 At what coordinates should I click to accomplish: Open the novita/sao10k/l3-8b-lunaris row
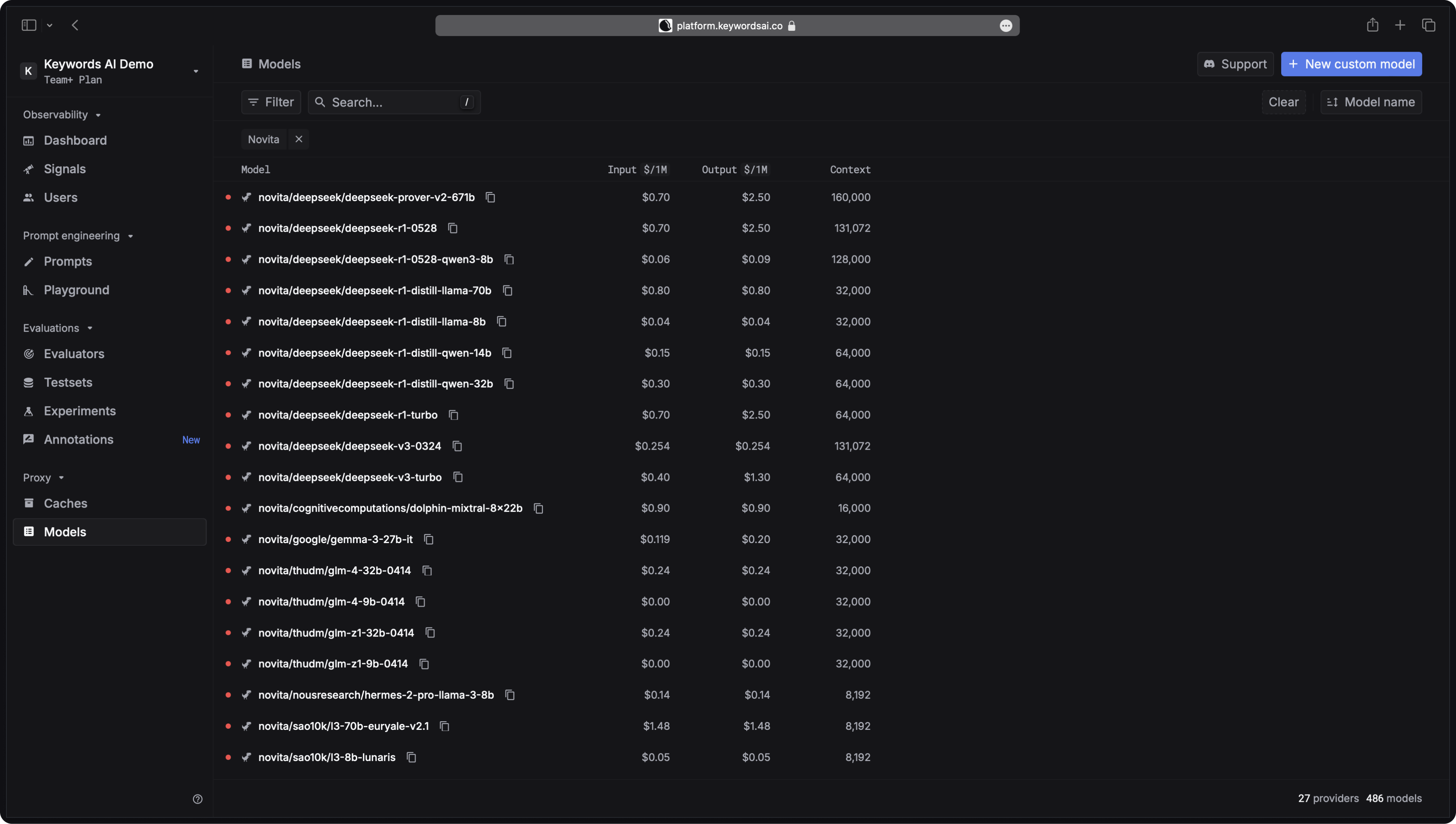coord(831,757)
